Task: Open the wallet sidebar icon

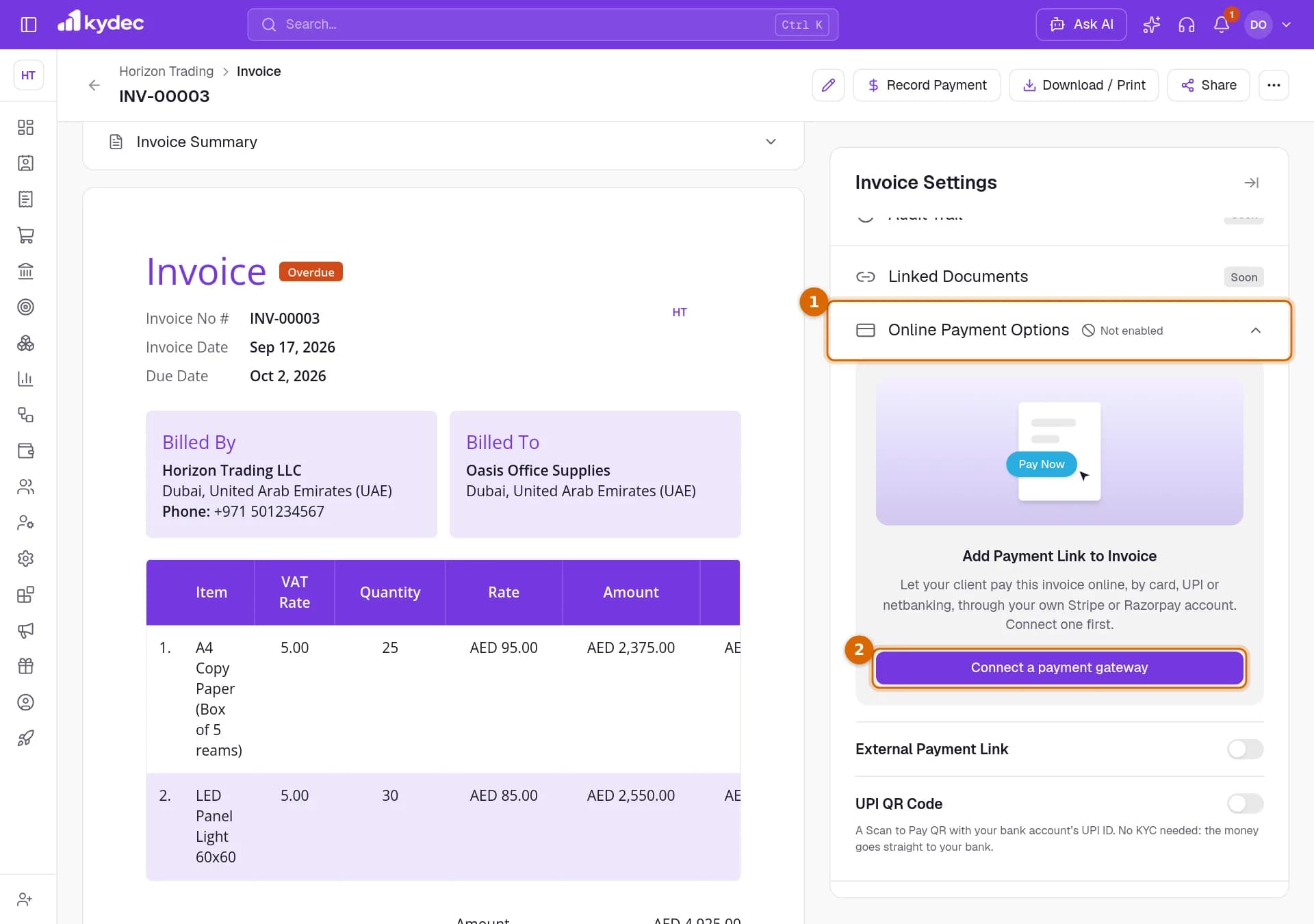Action: [x=25, y=450]
